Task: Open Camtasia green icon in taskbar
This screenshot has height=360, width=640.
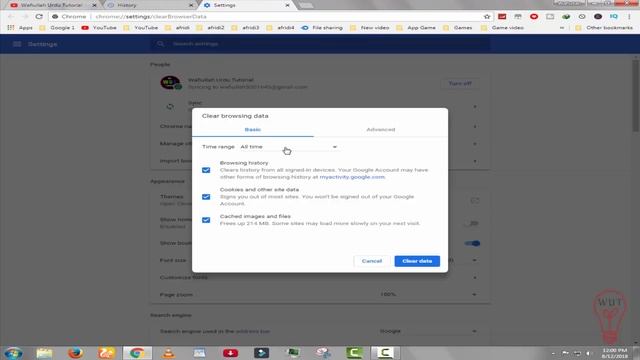Action: (x=354, y=353)
